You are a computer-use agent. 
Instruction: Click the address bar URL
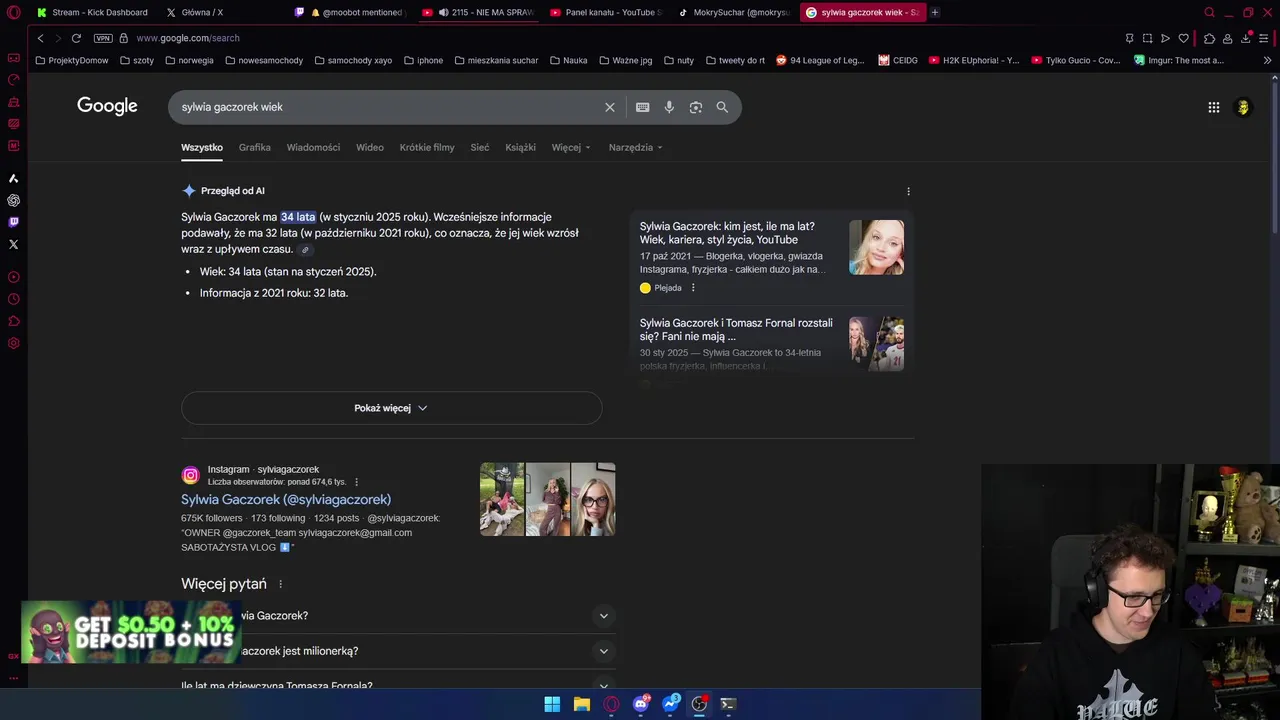[x=188, y=38]
